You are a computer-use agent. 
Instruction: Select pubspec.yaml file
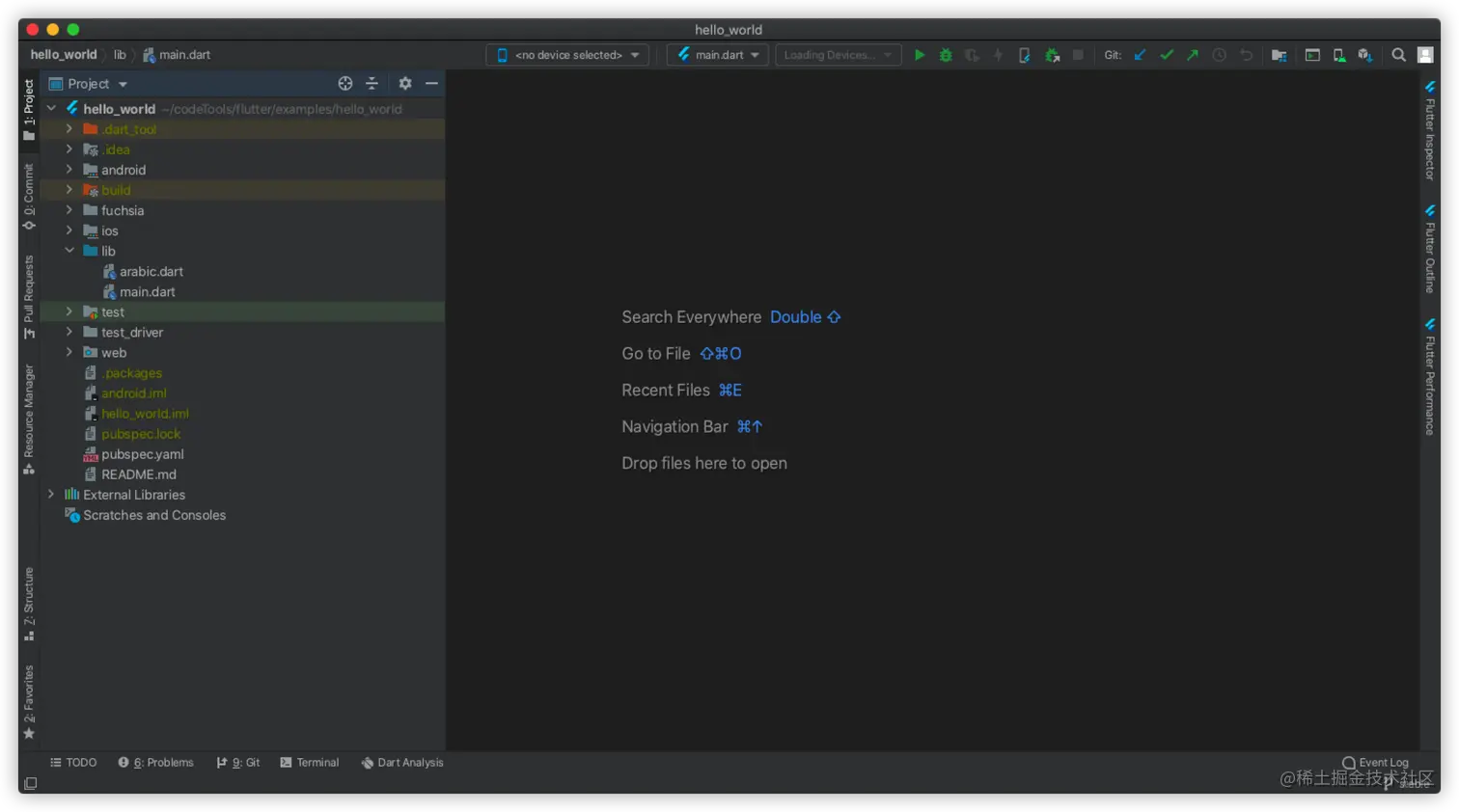[x=143, y=454]
